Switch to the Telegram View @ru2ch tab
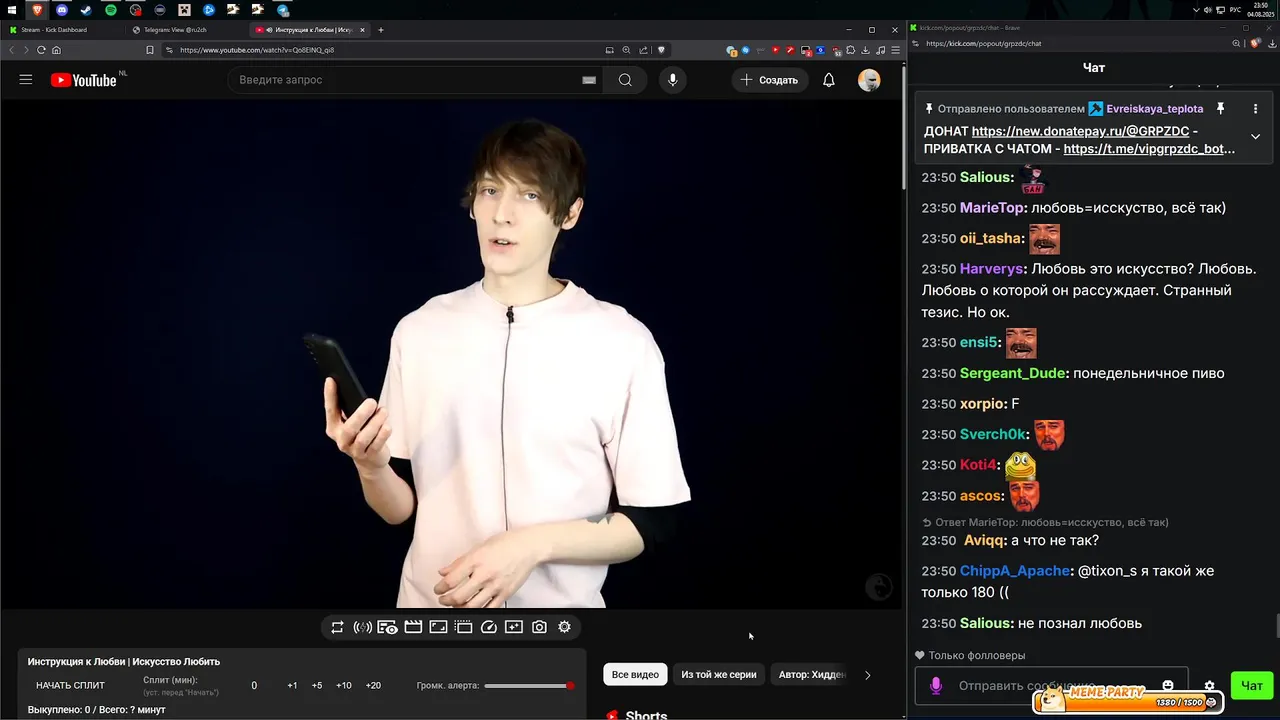 coord(186,30)
